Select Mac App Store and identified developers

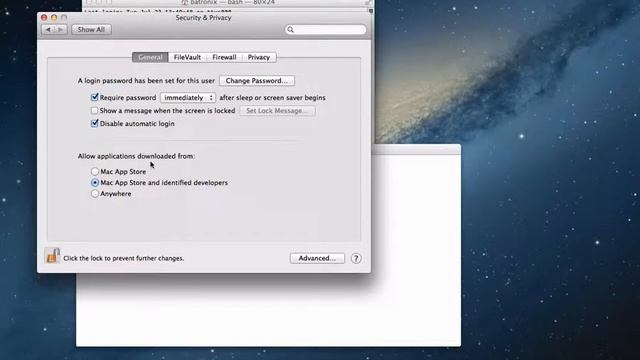pos(95,182)
